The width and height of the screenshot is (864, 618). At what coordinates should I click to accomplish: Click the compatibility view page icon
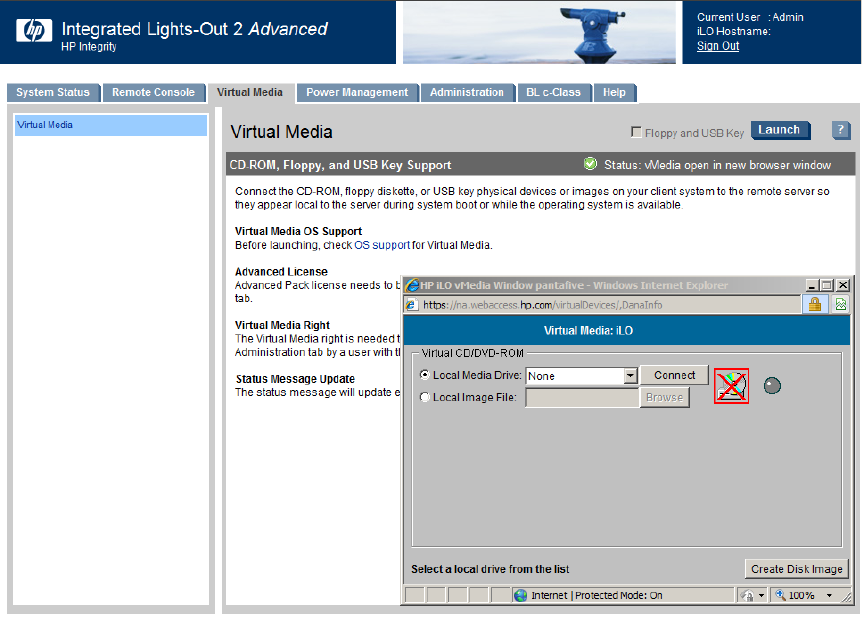(840, 304)
